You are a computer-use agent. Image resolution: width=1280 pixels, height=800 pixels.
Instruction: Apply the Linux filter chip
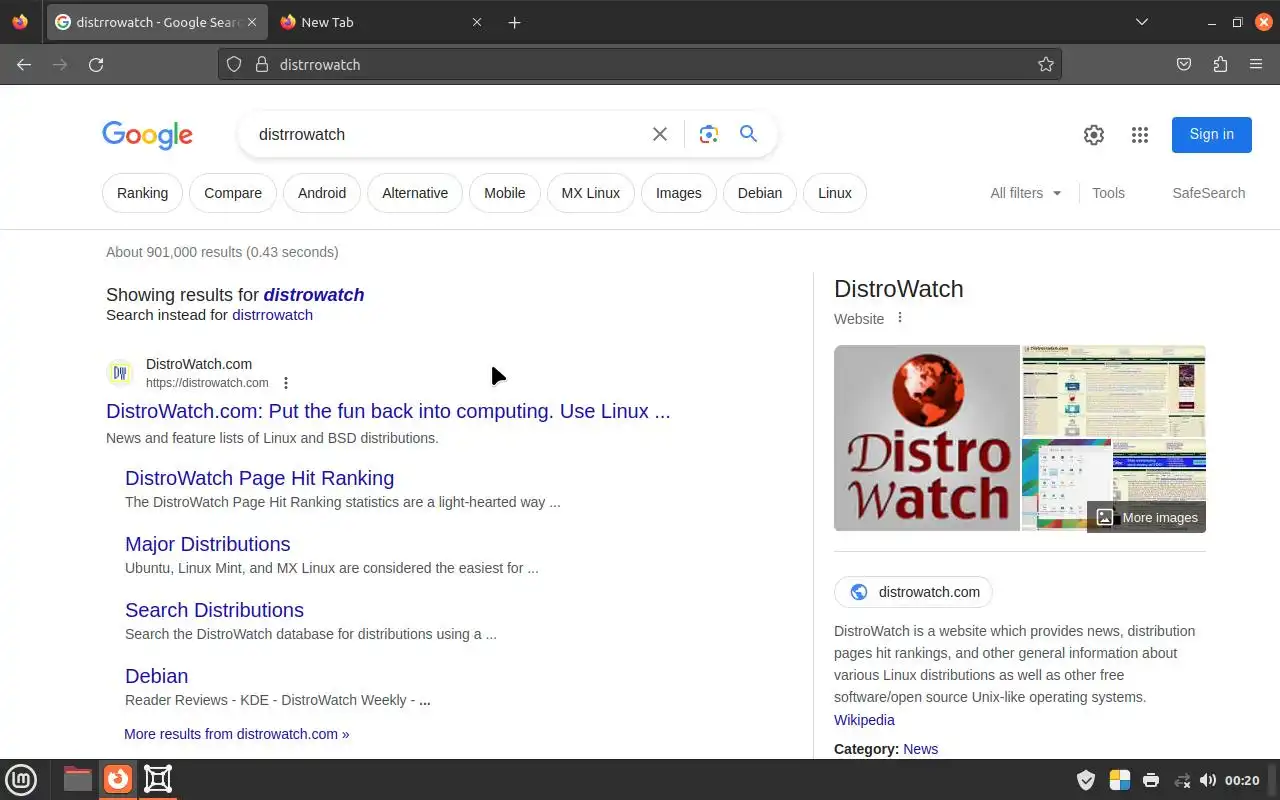tap(835, 193)
